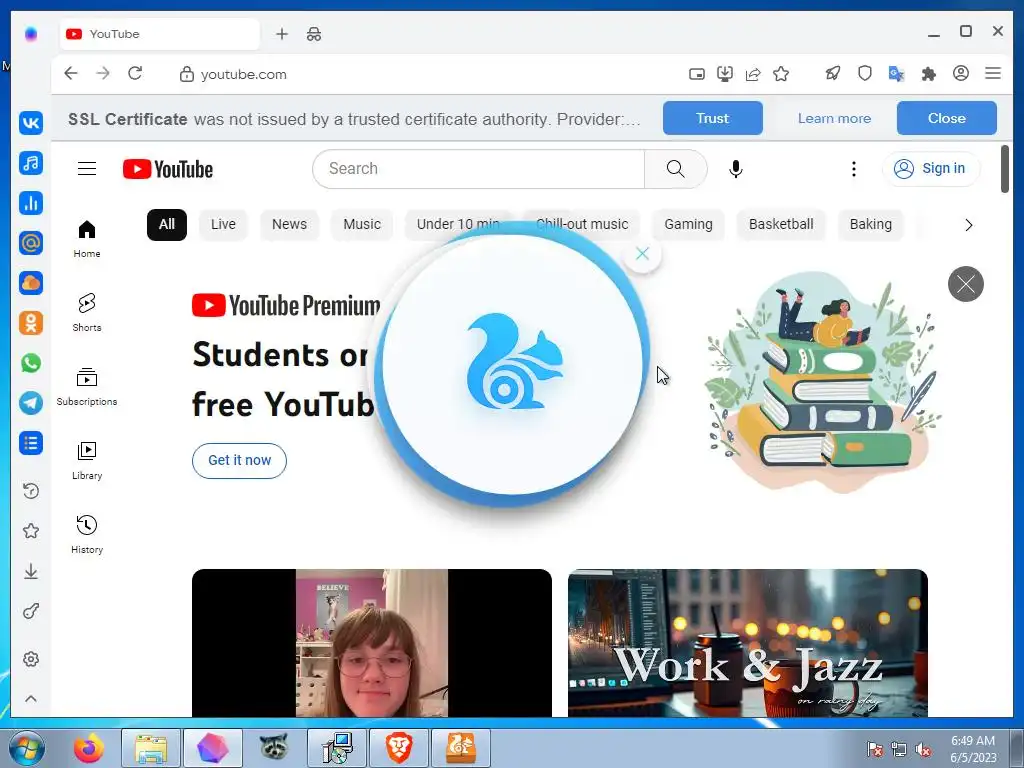Viewport: 1024px width, 768px height.
Task: Open browser profile account icon
Action: (961, 73)
